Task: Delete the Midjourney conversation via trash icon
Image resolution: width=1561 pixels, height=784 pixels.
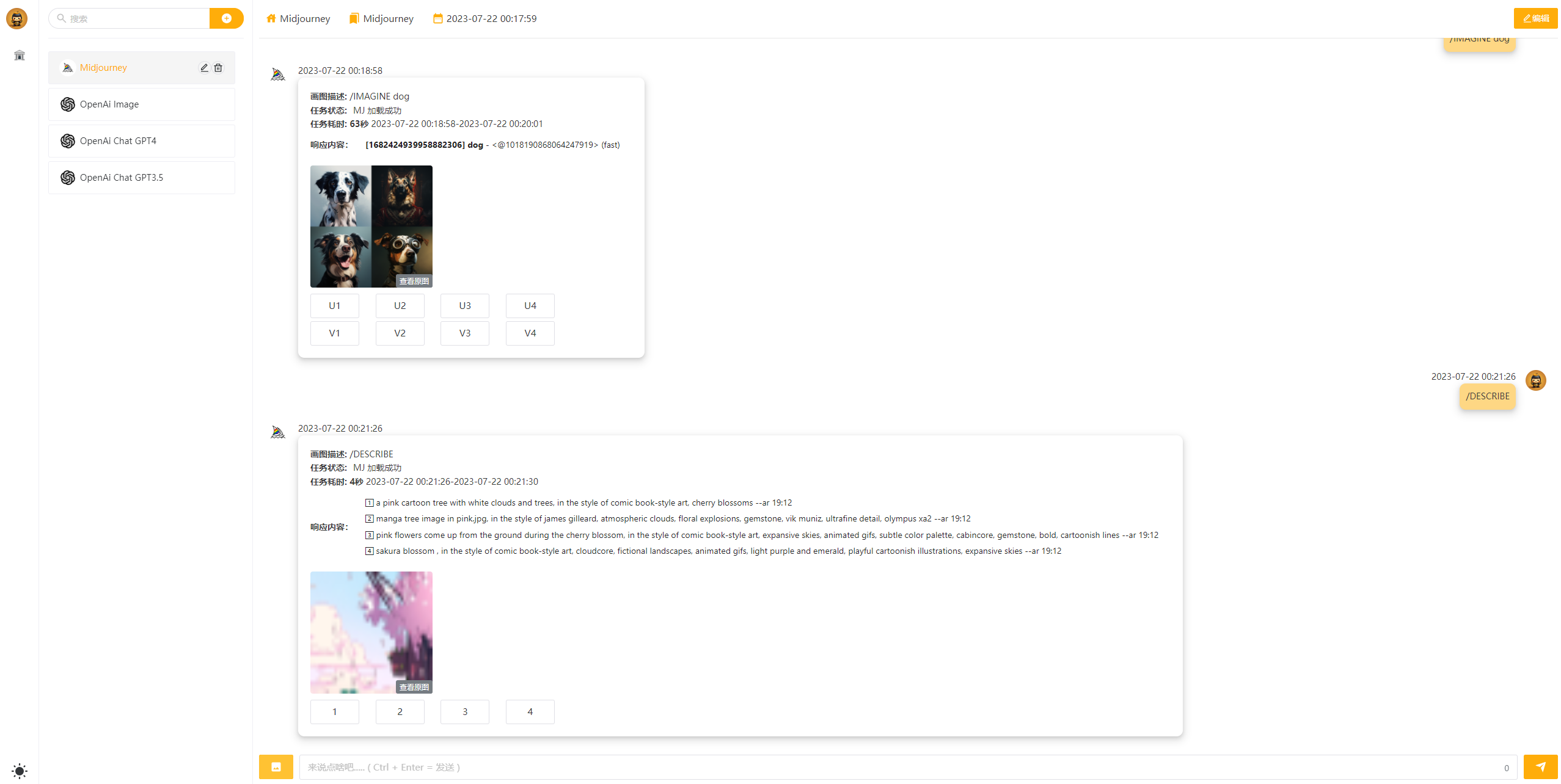Action: [218, 68]
